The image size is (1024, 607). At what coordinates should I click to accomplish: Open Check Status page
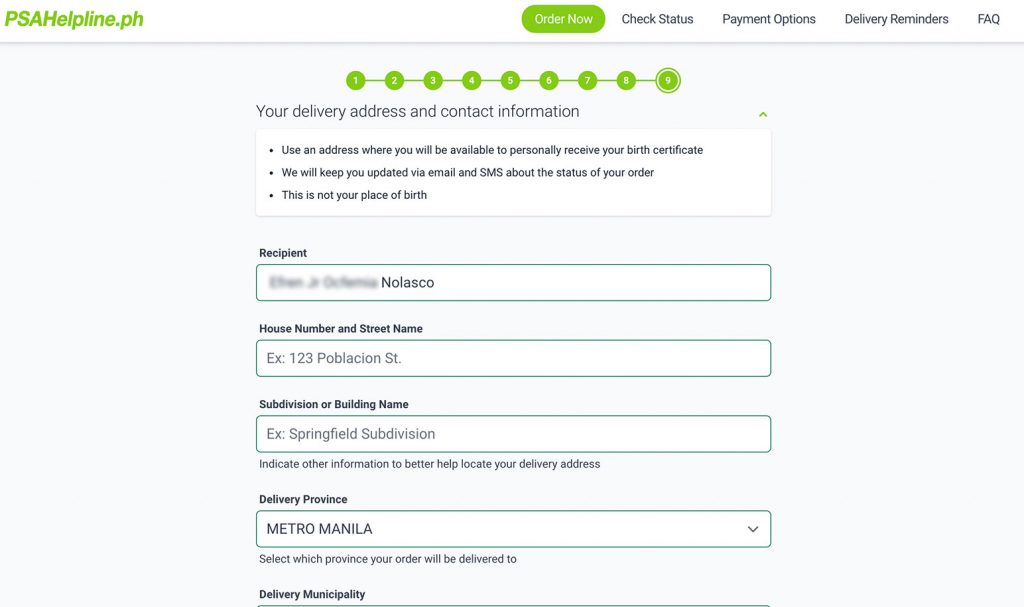coord(657,19)
